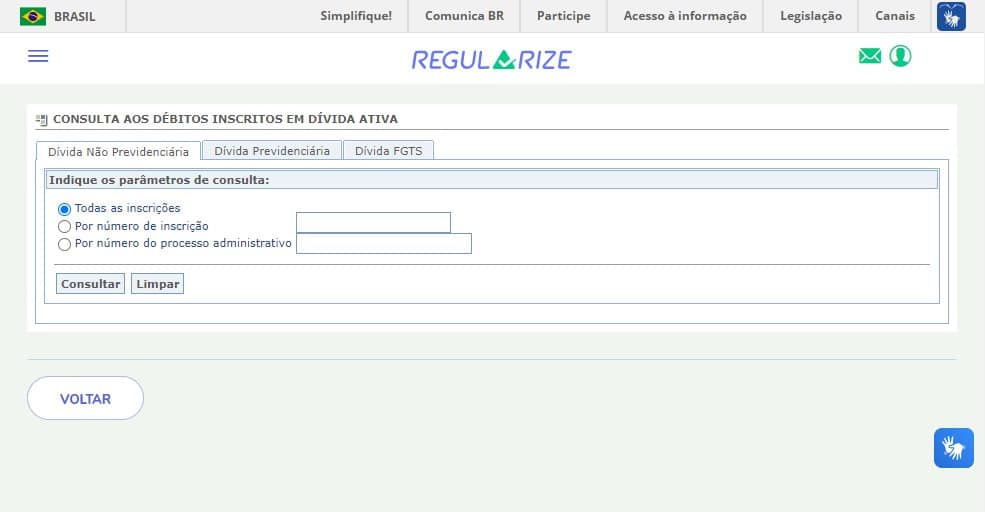This screenshot has height=512, width=985.
Task: Click the BRASIL portal link
Action: 75,16
